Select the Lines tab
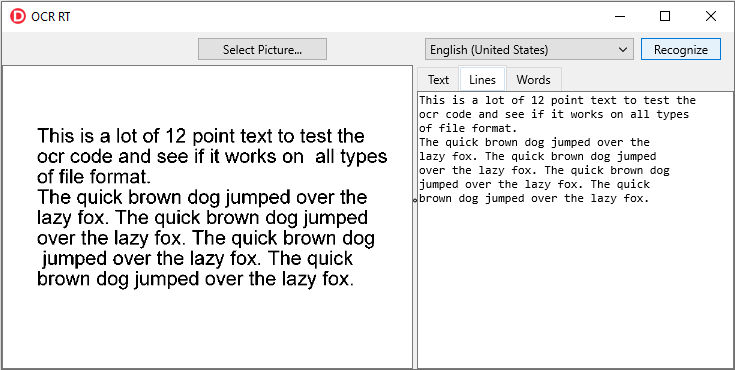 tap(482, 79)
